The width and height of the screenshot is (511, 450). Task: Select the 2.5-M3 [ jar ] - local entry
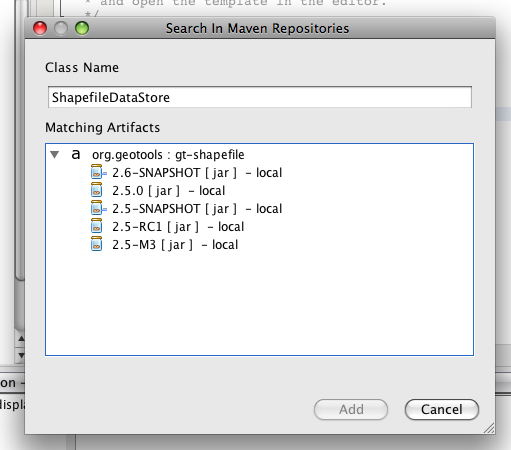175,245
